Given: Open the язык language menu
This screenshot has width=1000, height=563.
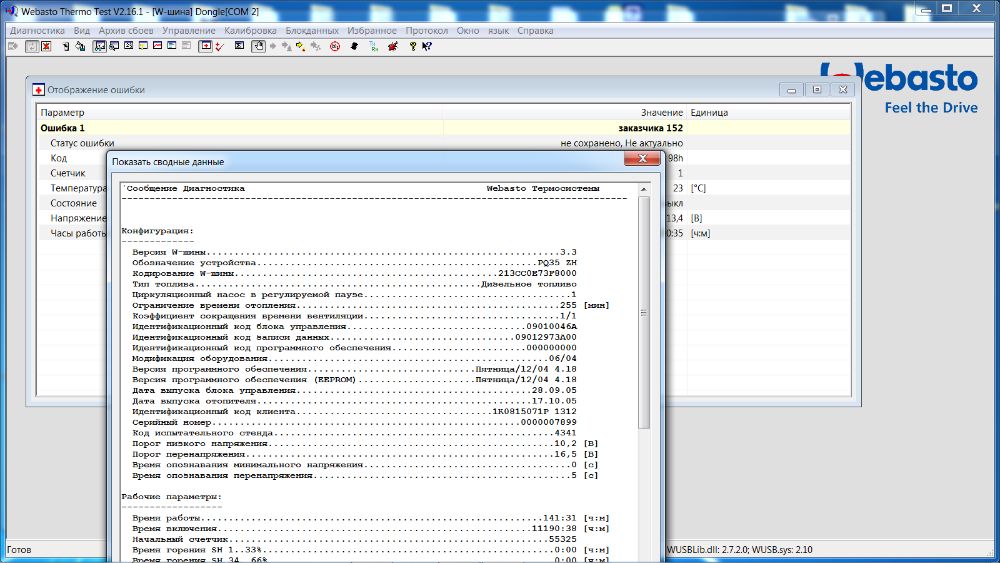Looking at the screenshot, I should (x=498, y=31).
